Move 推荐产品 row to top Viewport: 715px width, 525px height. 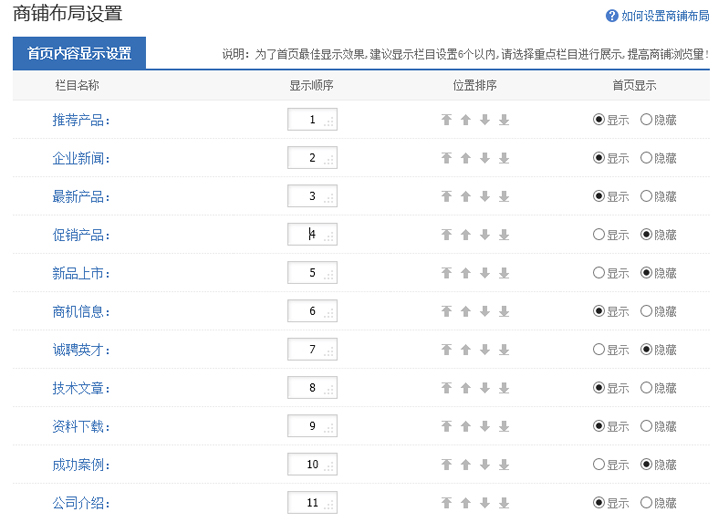click(446, 120)
